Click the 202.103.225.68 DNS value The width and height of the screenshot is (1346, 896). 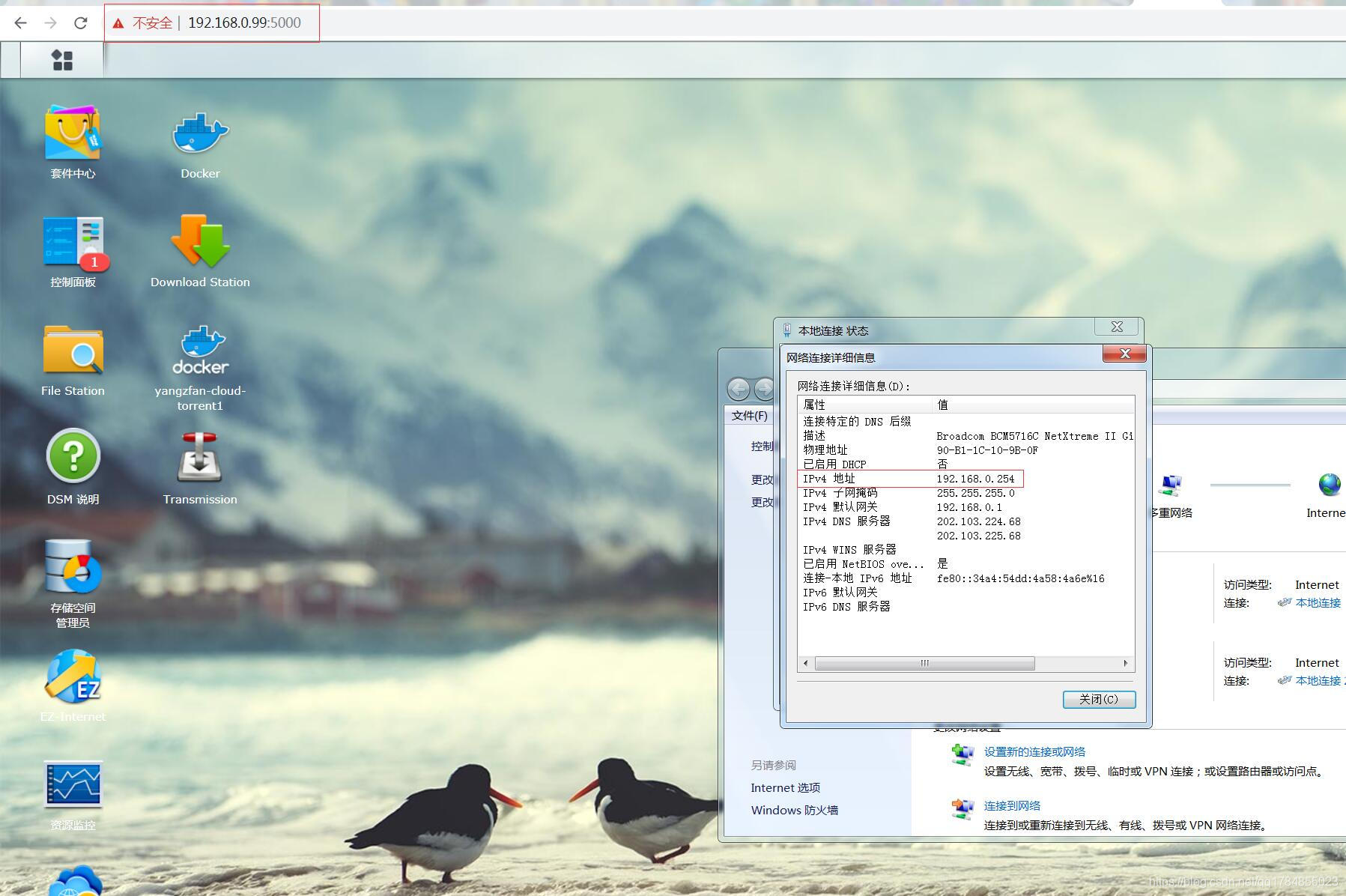point(978,536)
